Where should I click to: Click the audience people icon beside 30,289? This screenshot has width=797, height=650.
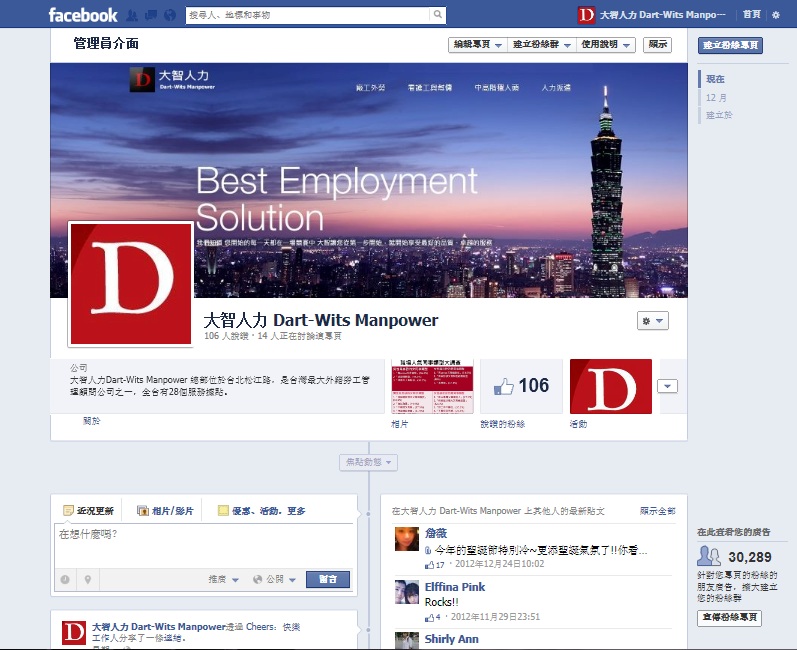click(x=709, y=556)
